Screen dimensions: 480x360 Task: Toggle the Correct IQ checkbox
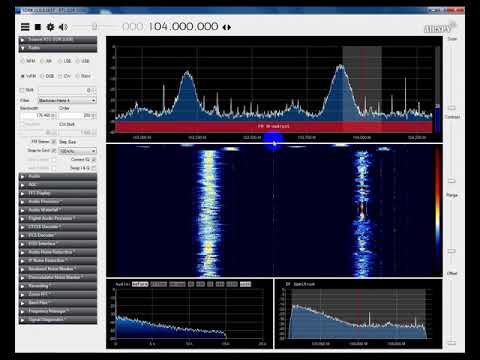tap(94, 159)
